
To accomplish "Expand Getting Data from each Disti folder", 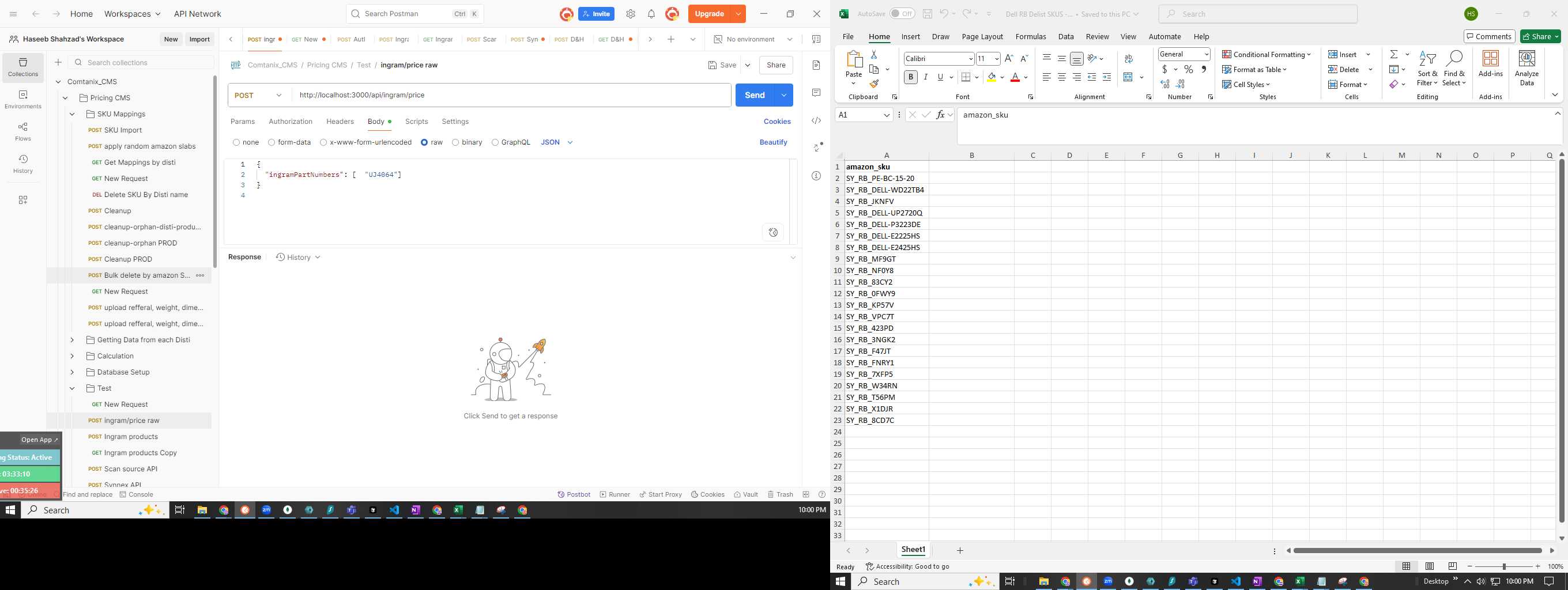I will coord(72,340).
